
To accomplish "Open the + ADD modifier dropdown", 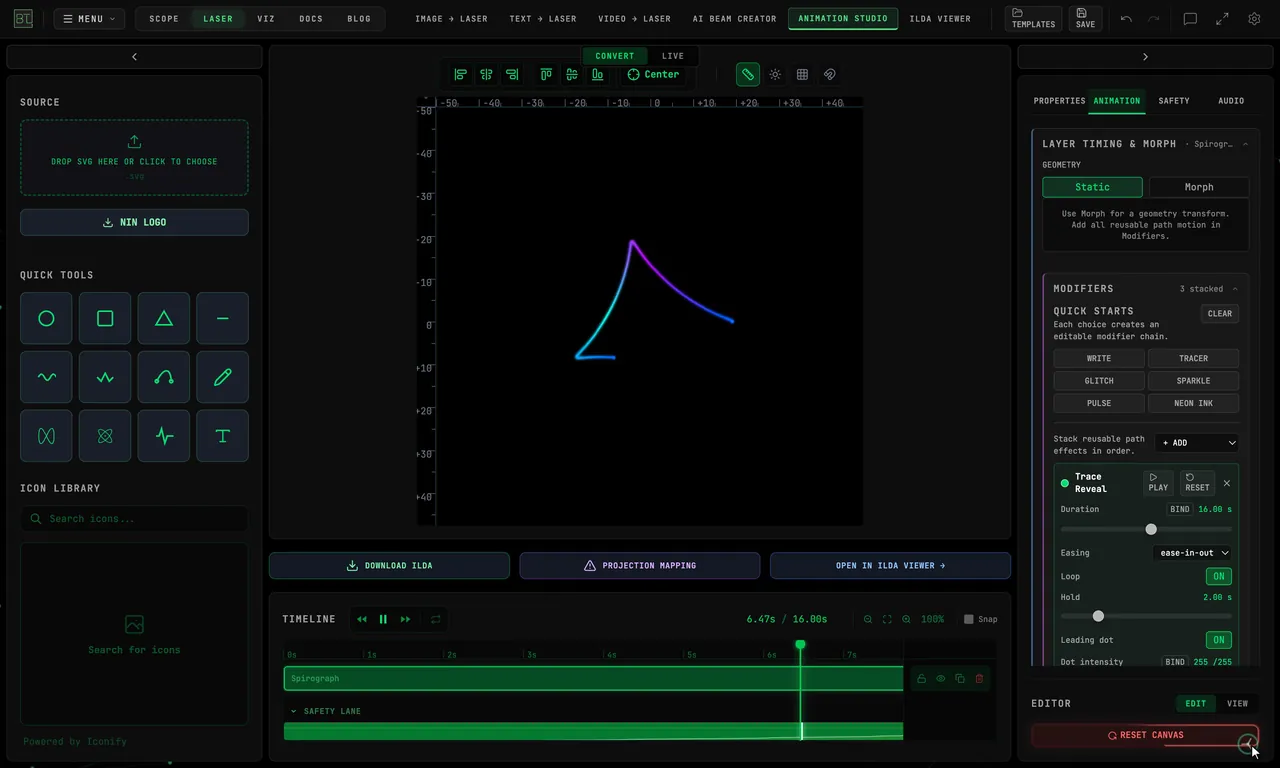I will coord(1197,443).
